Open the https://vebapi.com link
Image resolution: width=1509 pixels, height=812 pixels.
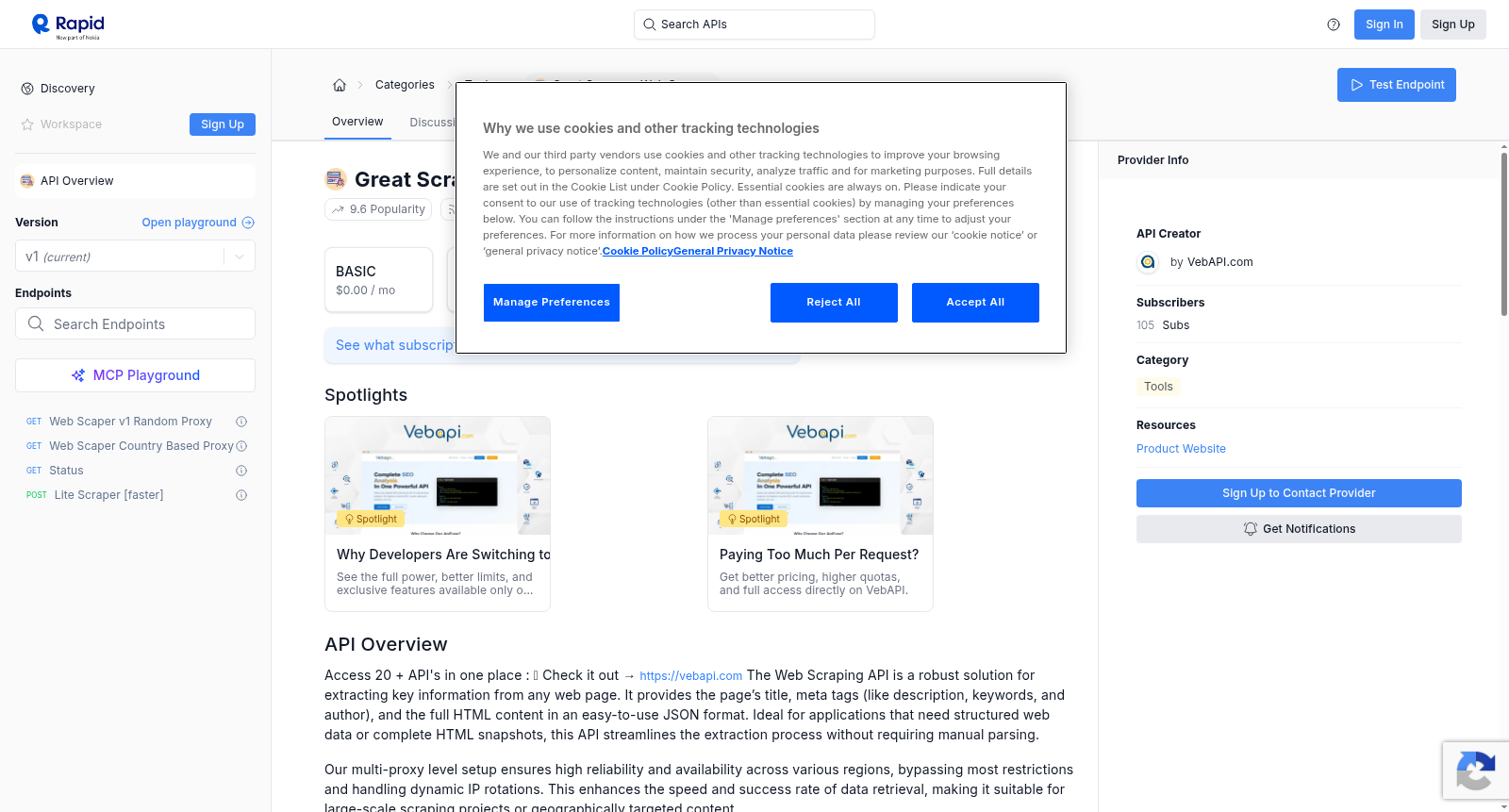691,676
